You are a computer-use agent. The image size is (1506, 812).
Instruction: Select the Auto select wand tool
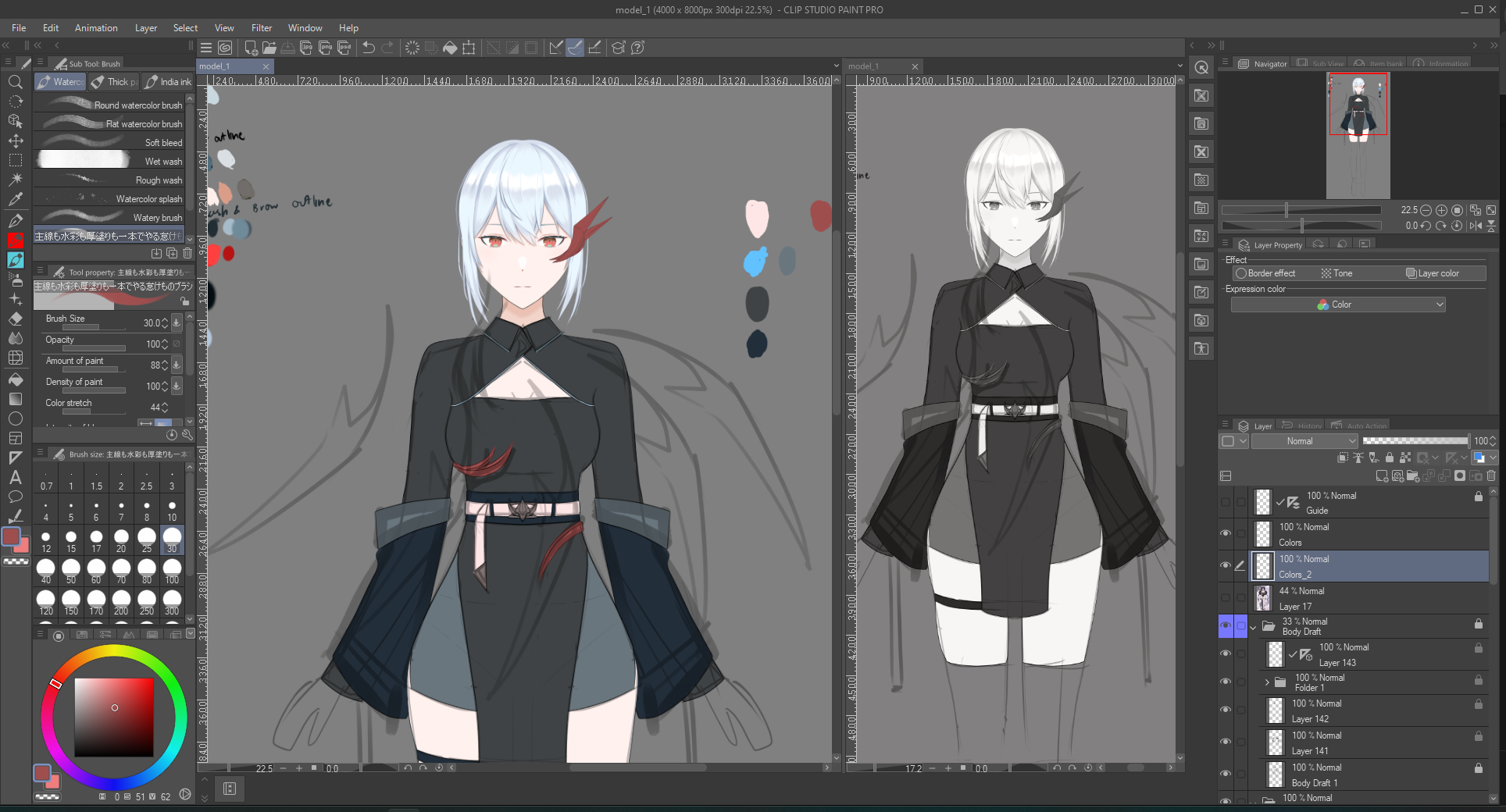[15, 180]
